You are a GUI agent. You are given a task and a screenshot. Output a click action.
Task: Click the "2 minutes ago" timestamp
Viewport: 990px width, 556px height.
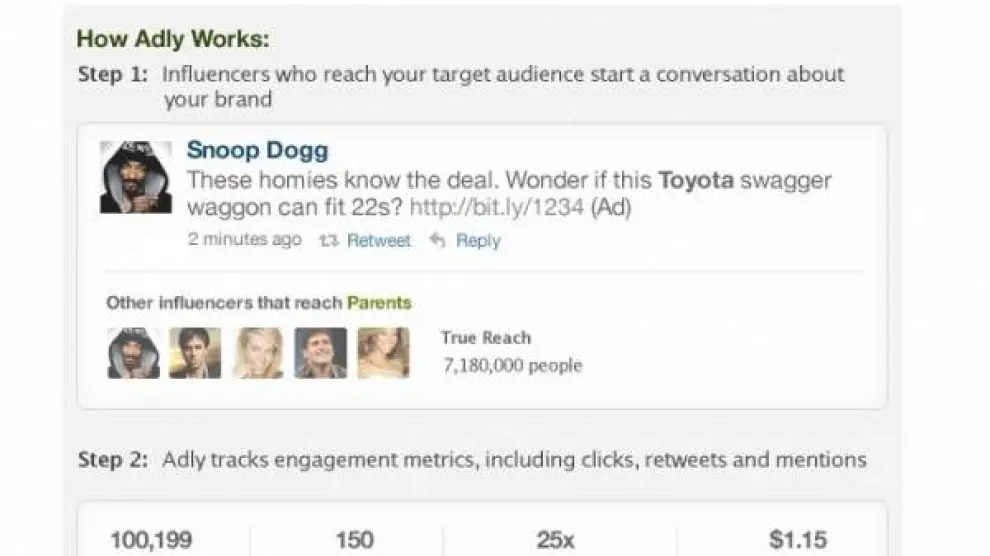click(244, 240)
